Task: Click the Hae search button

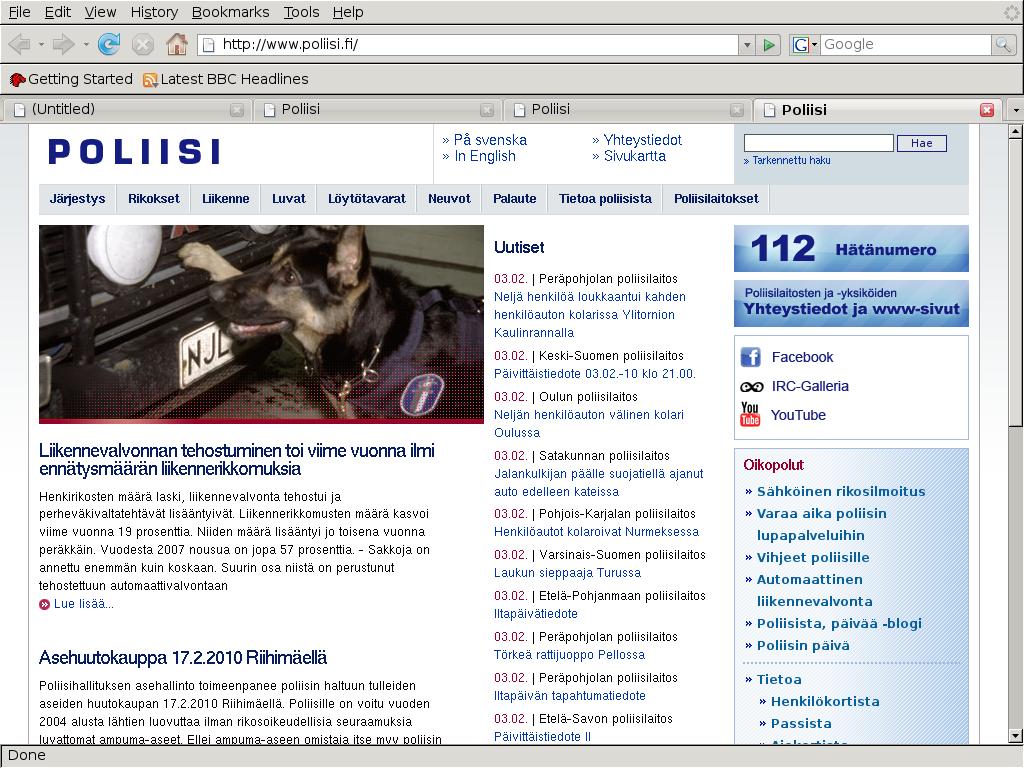Action: click(x=921, y=143)
